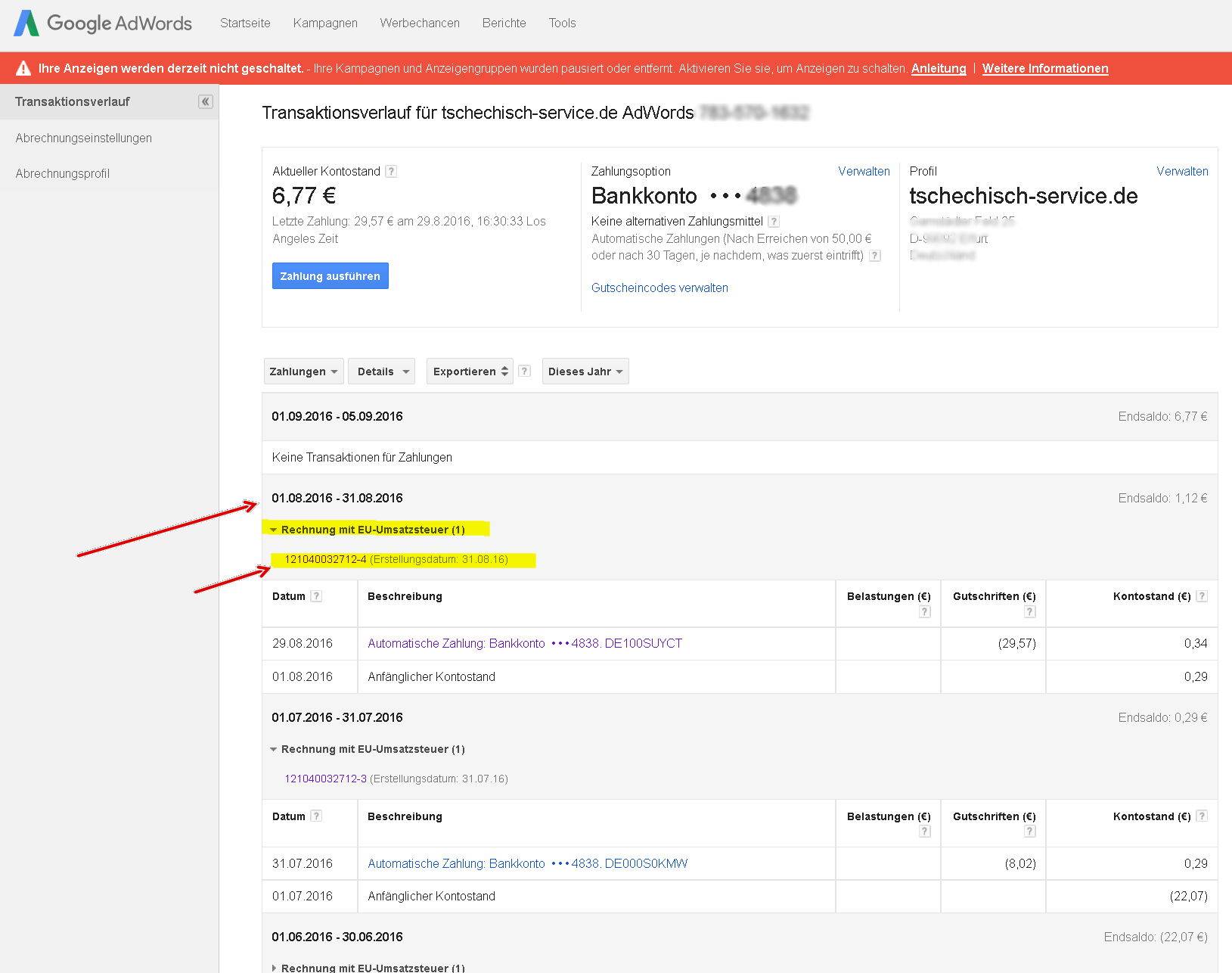
Task: Open help icon beside Kontostand in July table
Action: click(x=1202, y=816)
